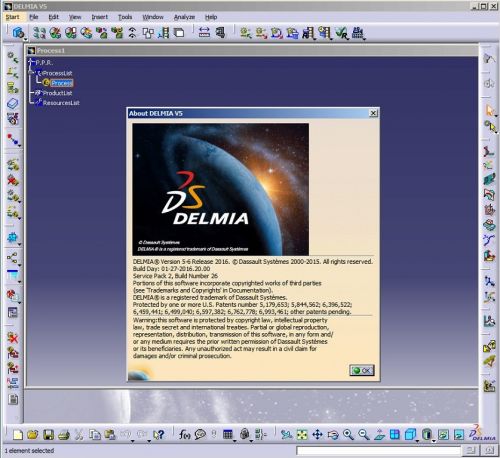Open the Tools menu
Viewport: 500px width, 458px height.
(x=125, y=17)
